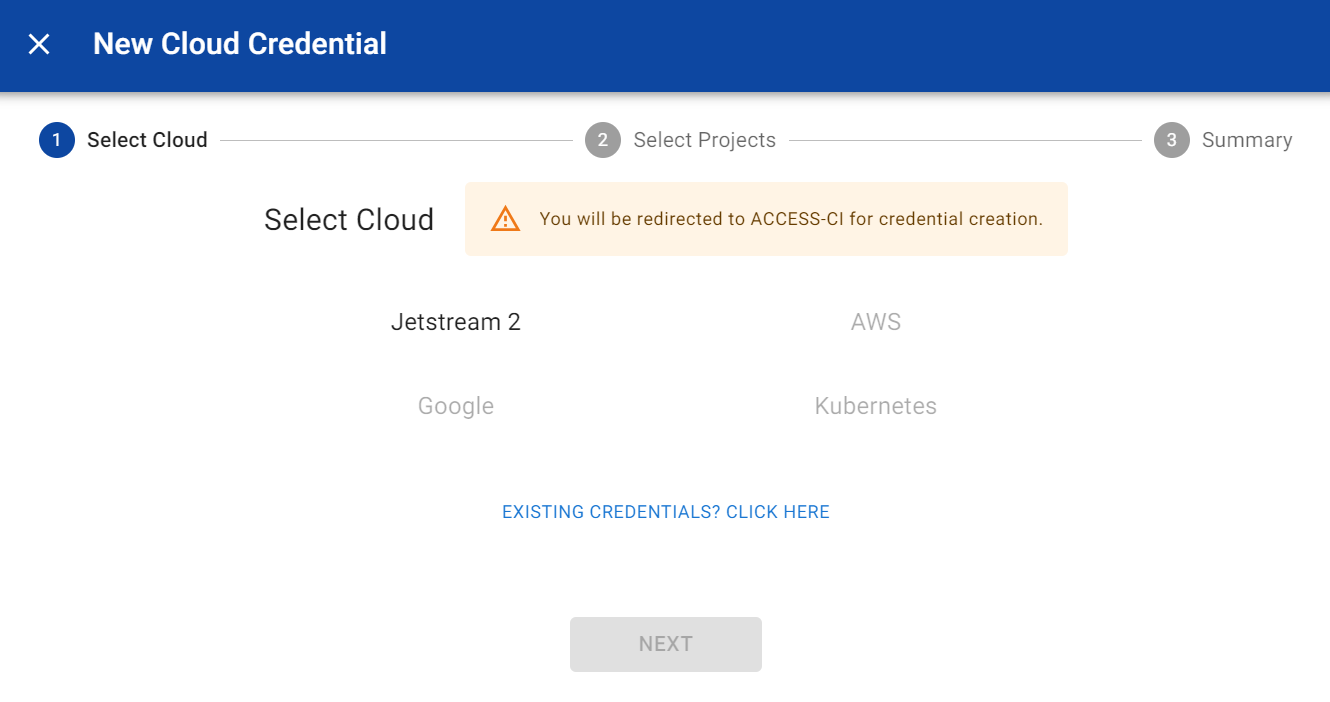Select the Jetstream 2 cloud option

pyautogui.click(x=456, y=322)
